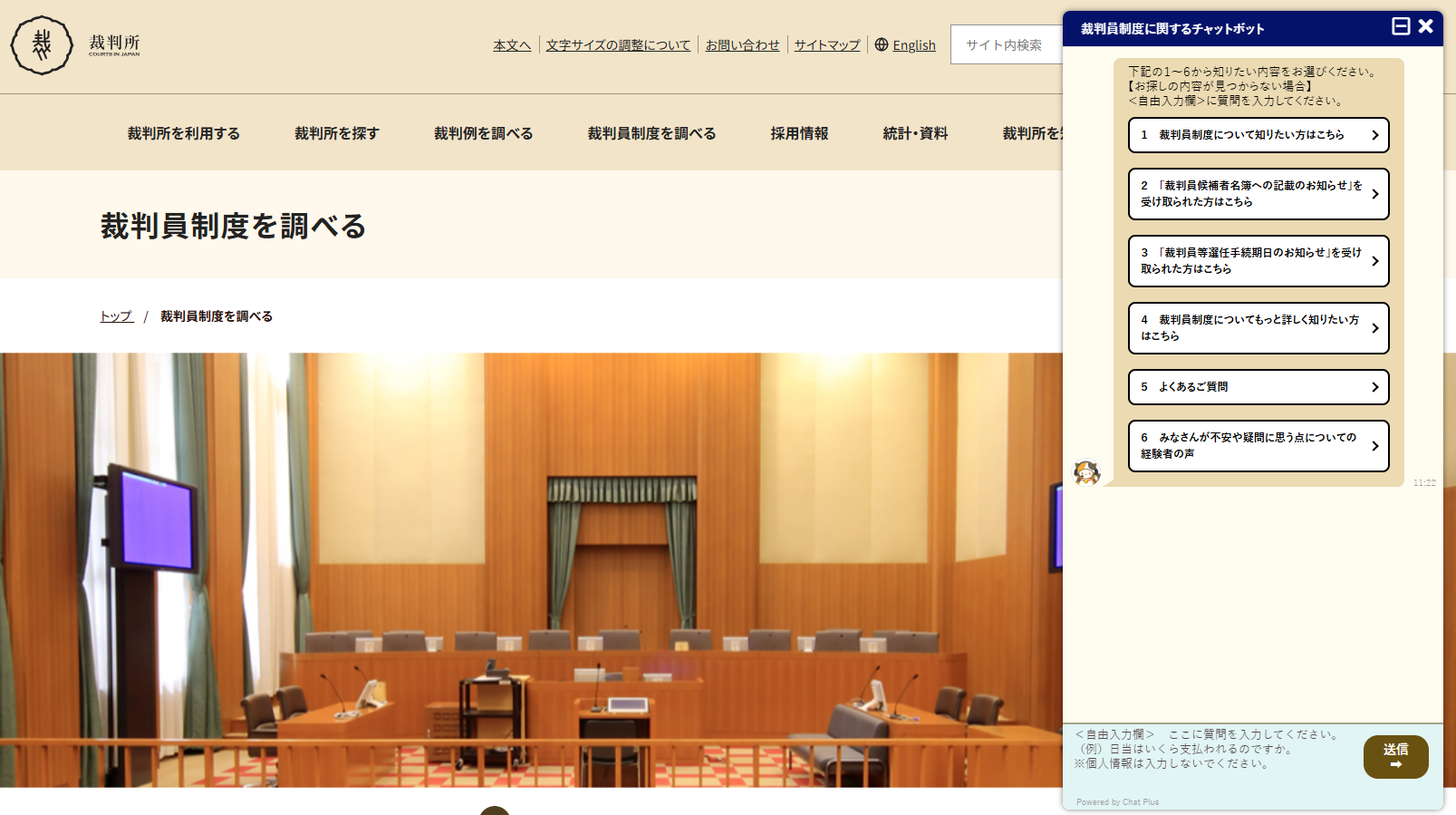
Task: Click the トップ breadcrumb link
Action: [116, 316]
